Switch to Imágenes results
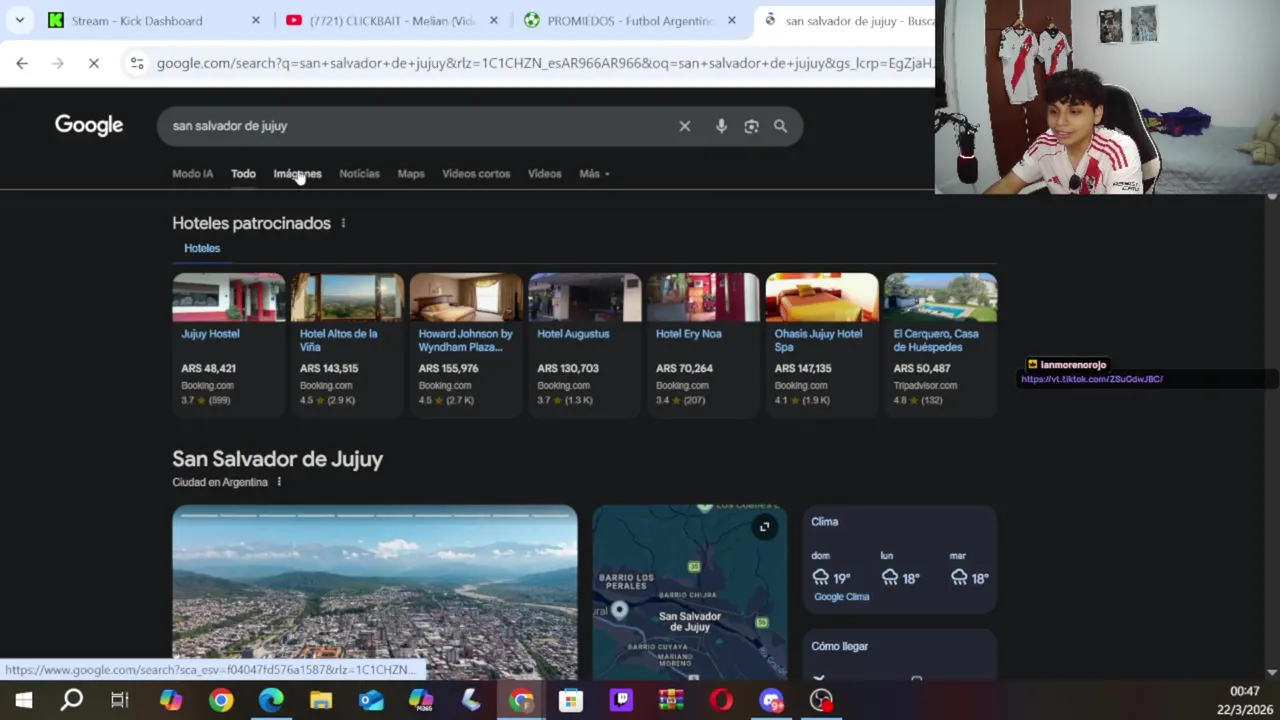1280x720 pixels. click(x=297, y=174)
